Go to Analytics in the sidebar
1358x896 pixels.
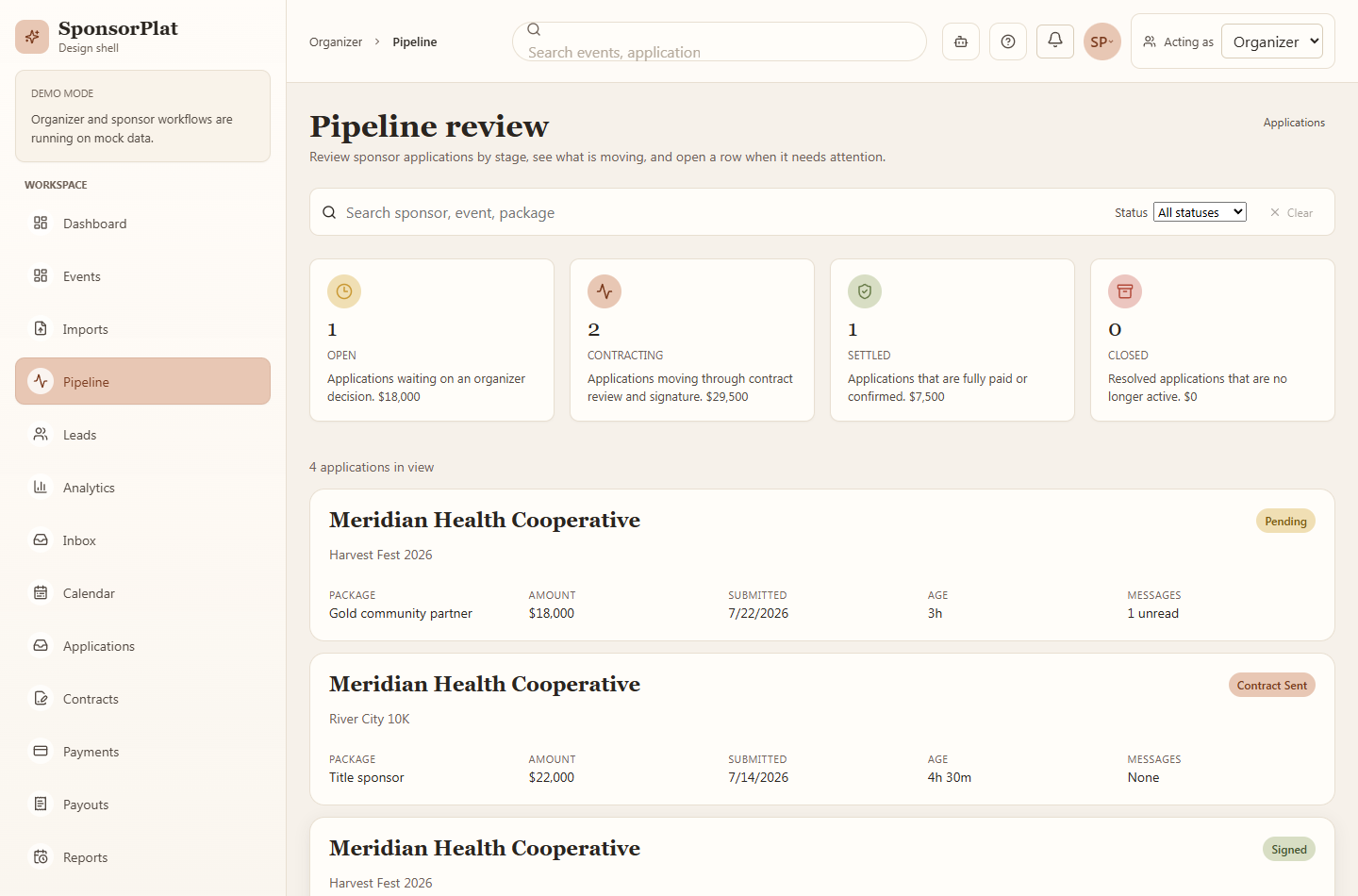click(142, 488)
